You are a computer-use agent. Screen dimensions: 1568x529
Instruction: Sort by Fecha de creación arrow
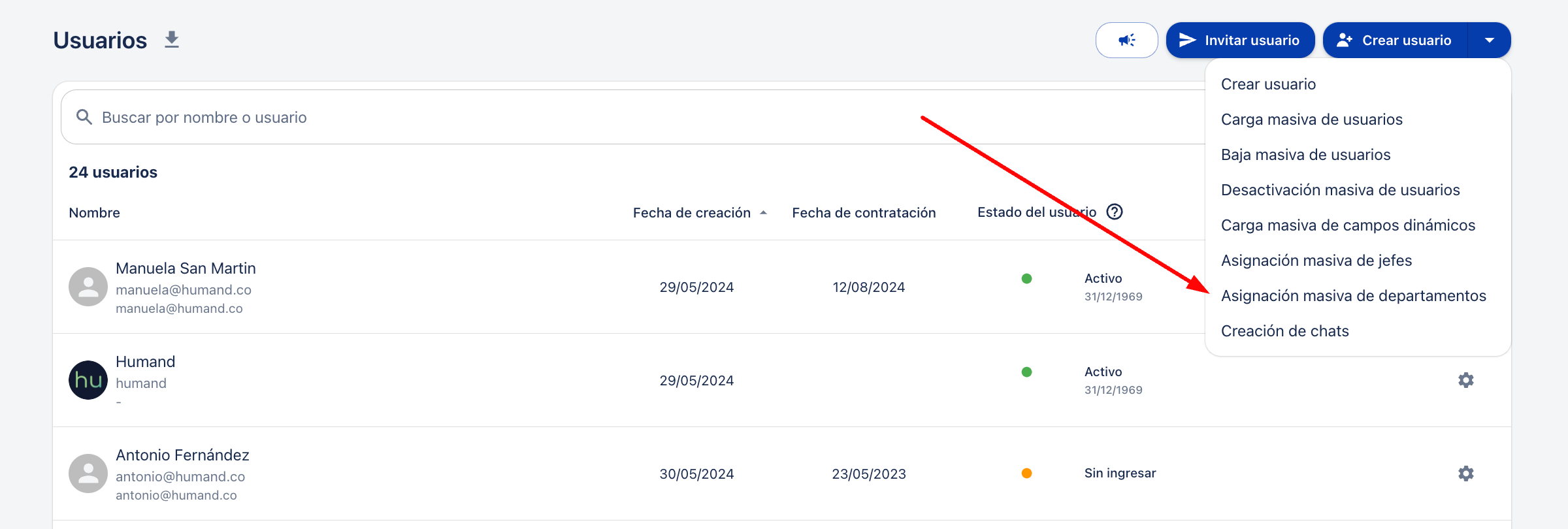click(763, 213)
